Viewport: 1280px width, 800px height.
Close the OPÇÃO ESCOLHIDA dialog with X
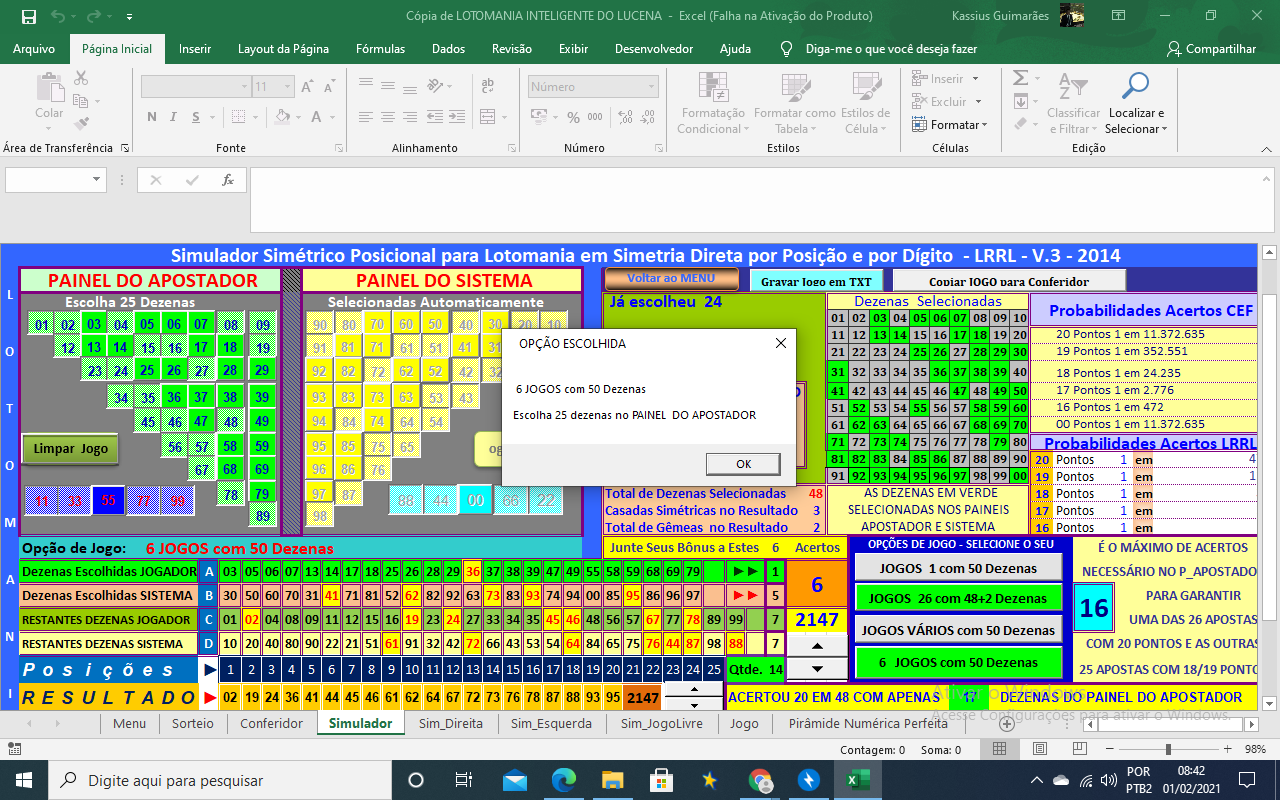[x=781, y=343]
